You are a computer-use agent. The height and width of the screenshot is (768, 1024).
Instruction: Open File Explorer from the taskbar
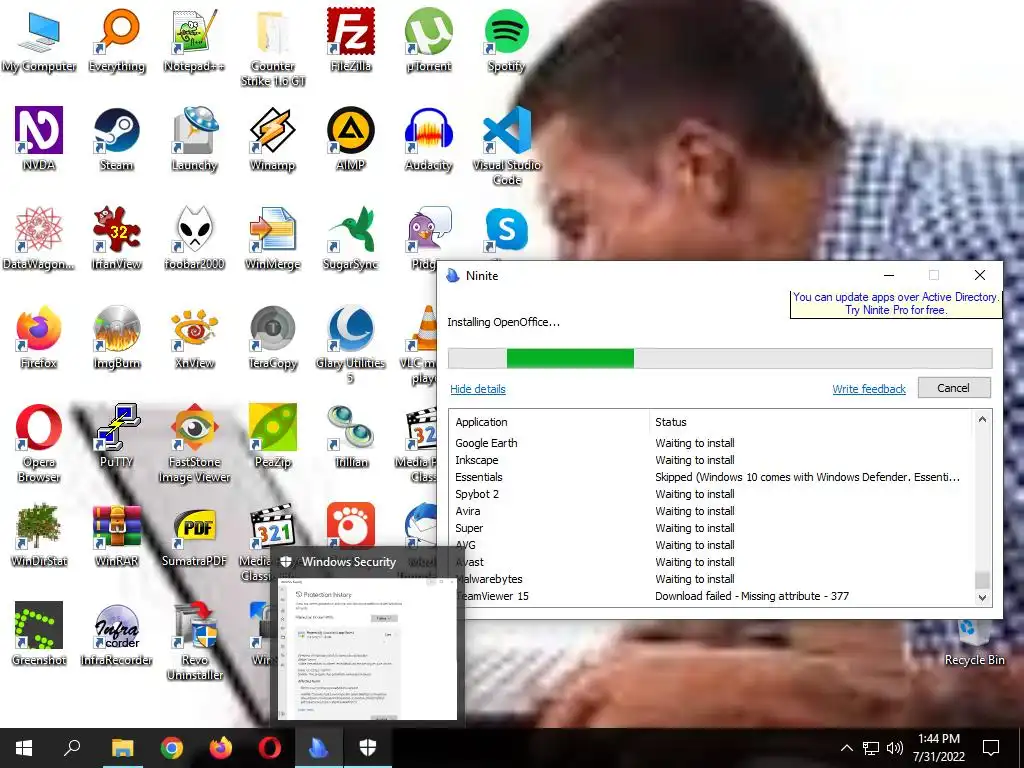[x=122, y=748]
